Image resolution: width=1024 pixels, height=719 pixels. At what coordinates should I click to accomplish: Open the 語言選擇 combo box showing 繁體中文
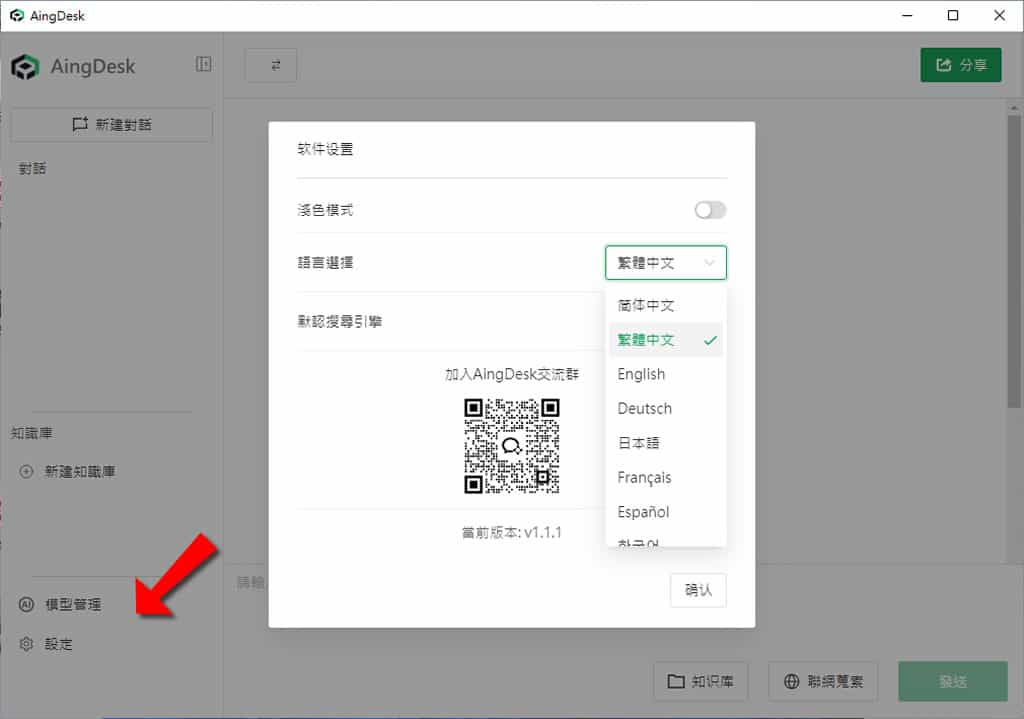[x=665, y=263]
